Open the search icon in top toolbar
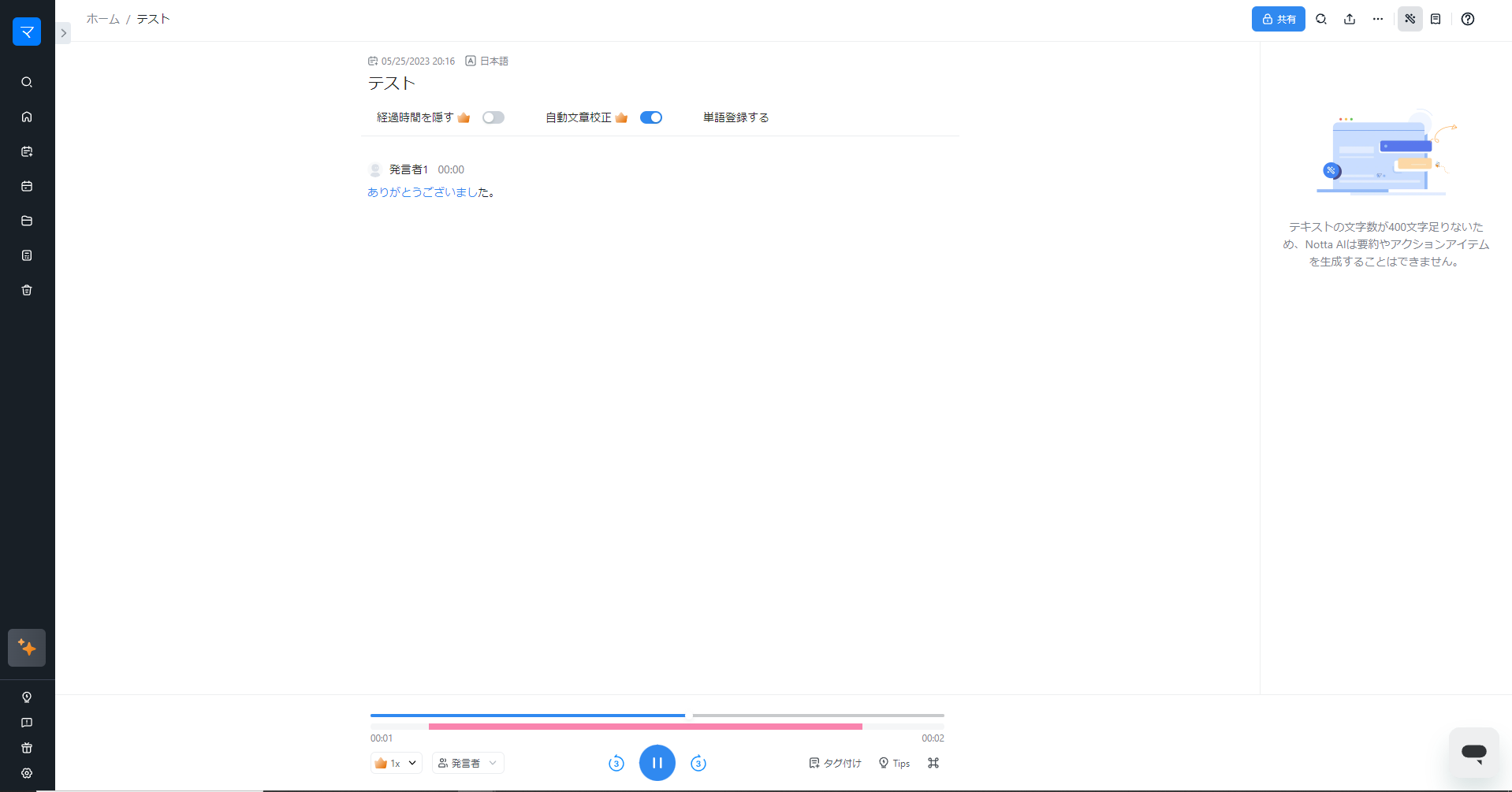The height and width of the screenshot is (792, 1512). [x=1321, y=19]
